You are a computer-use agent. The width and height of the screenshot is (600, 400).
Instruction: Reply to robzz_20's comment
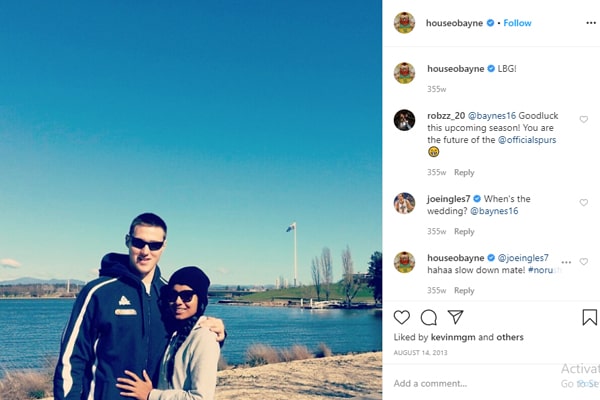[464, 173]
